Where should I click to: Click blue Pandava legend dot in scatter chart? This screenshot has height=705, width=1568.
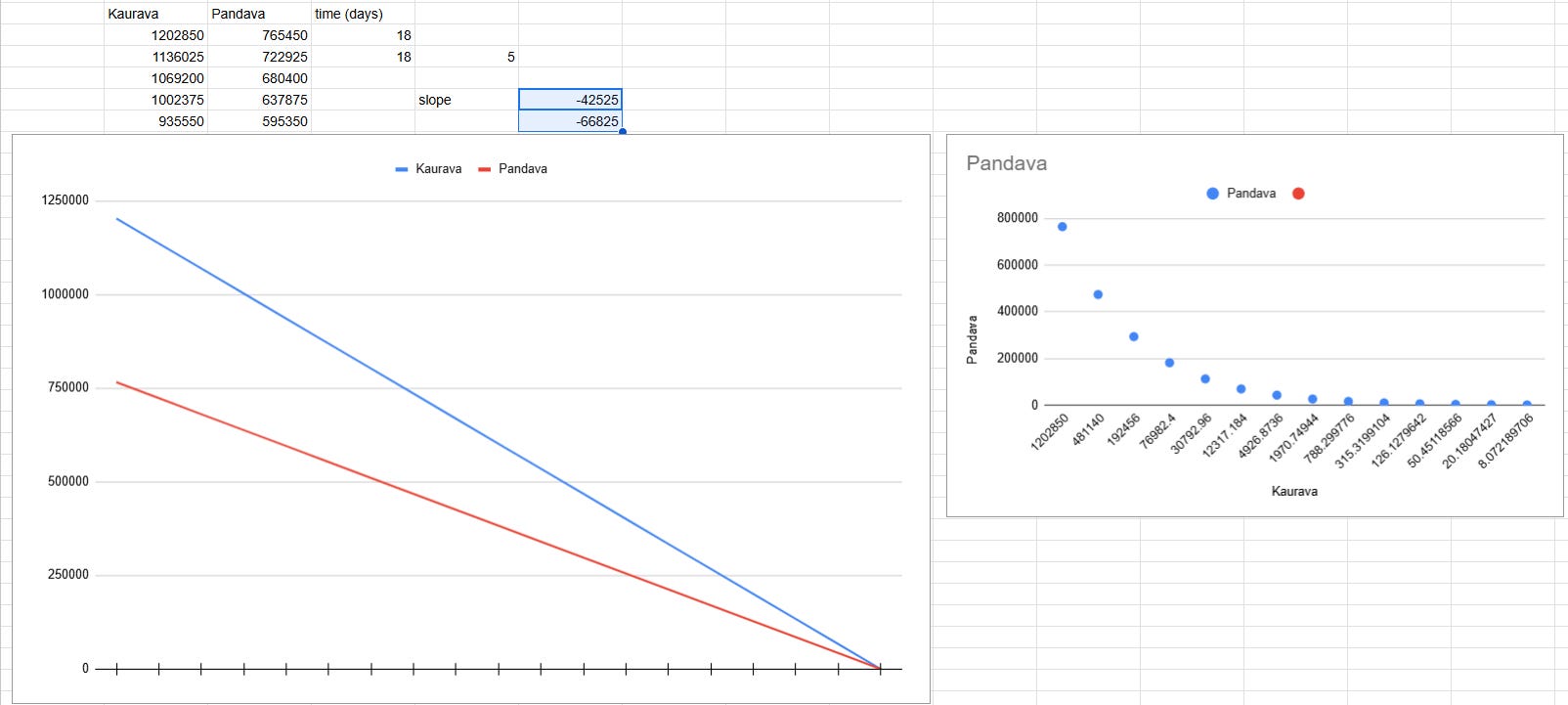(1212, 194)
